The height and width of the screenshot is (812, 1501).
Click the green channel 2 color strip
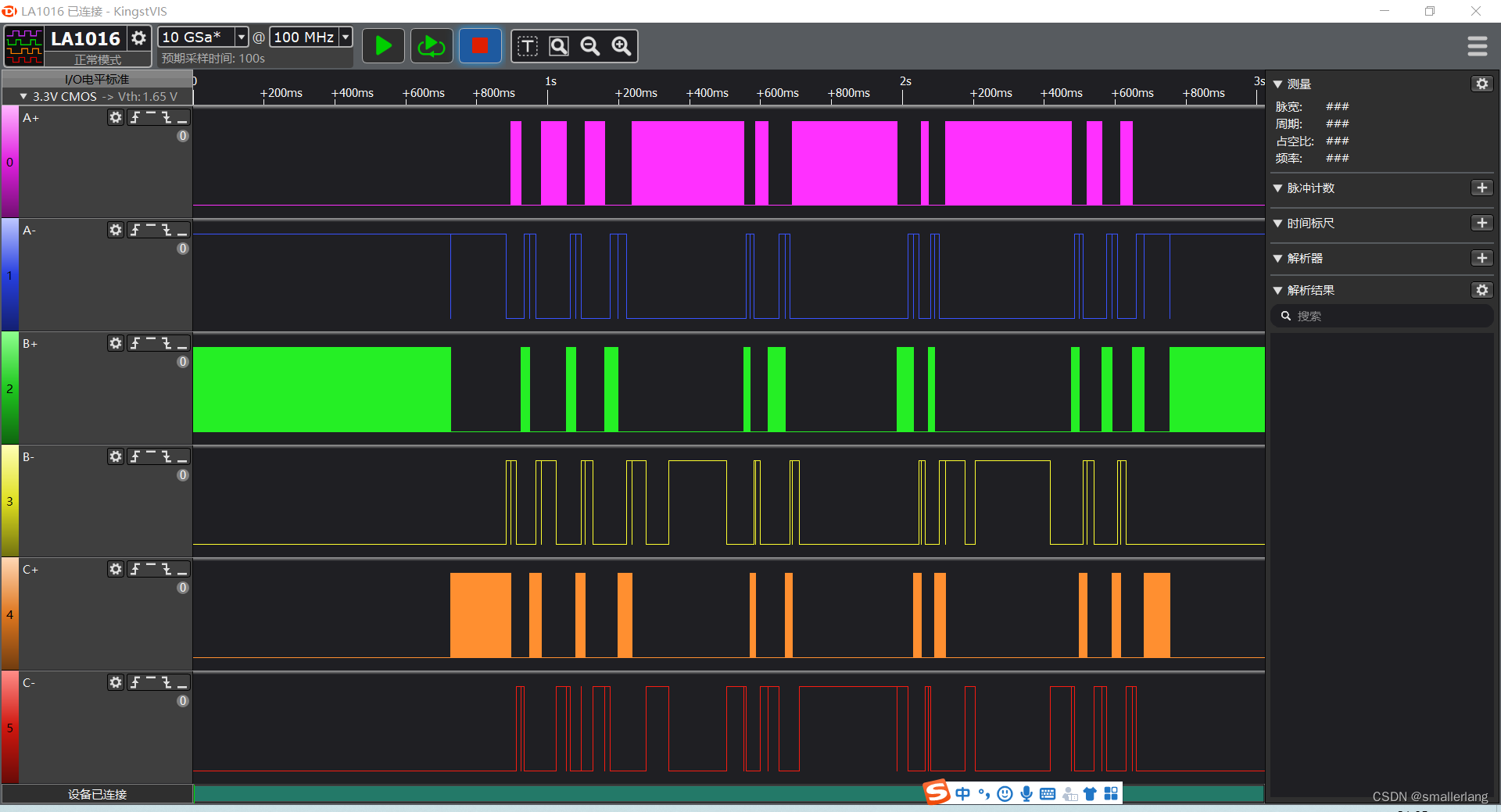point(9,388)
